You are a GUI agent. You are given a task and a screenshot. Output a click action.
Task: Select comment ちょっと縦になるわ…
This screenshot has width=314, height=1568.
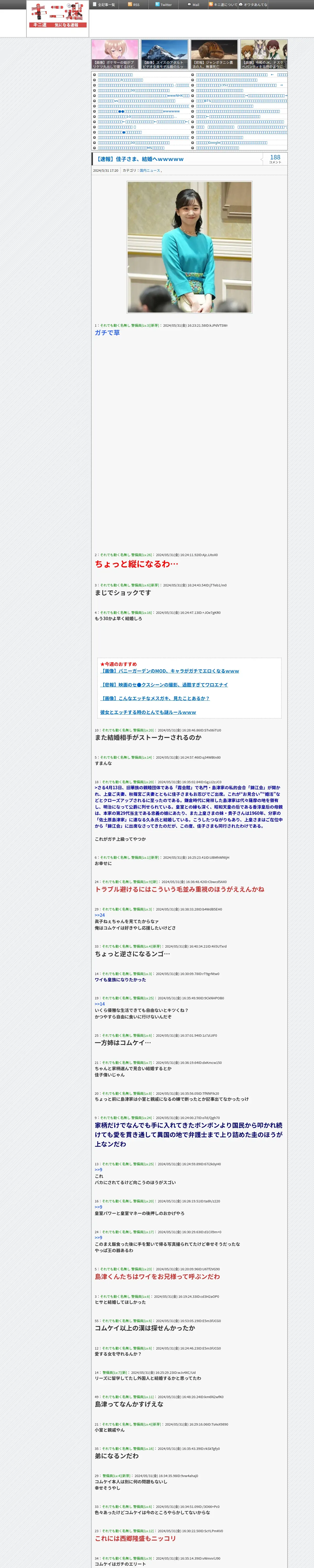[137, 564]
